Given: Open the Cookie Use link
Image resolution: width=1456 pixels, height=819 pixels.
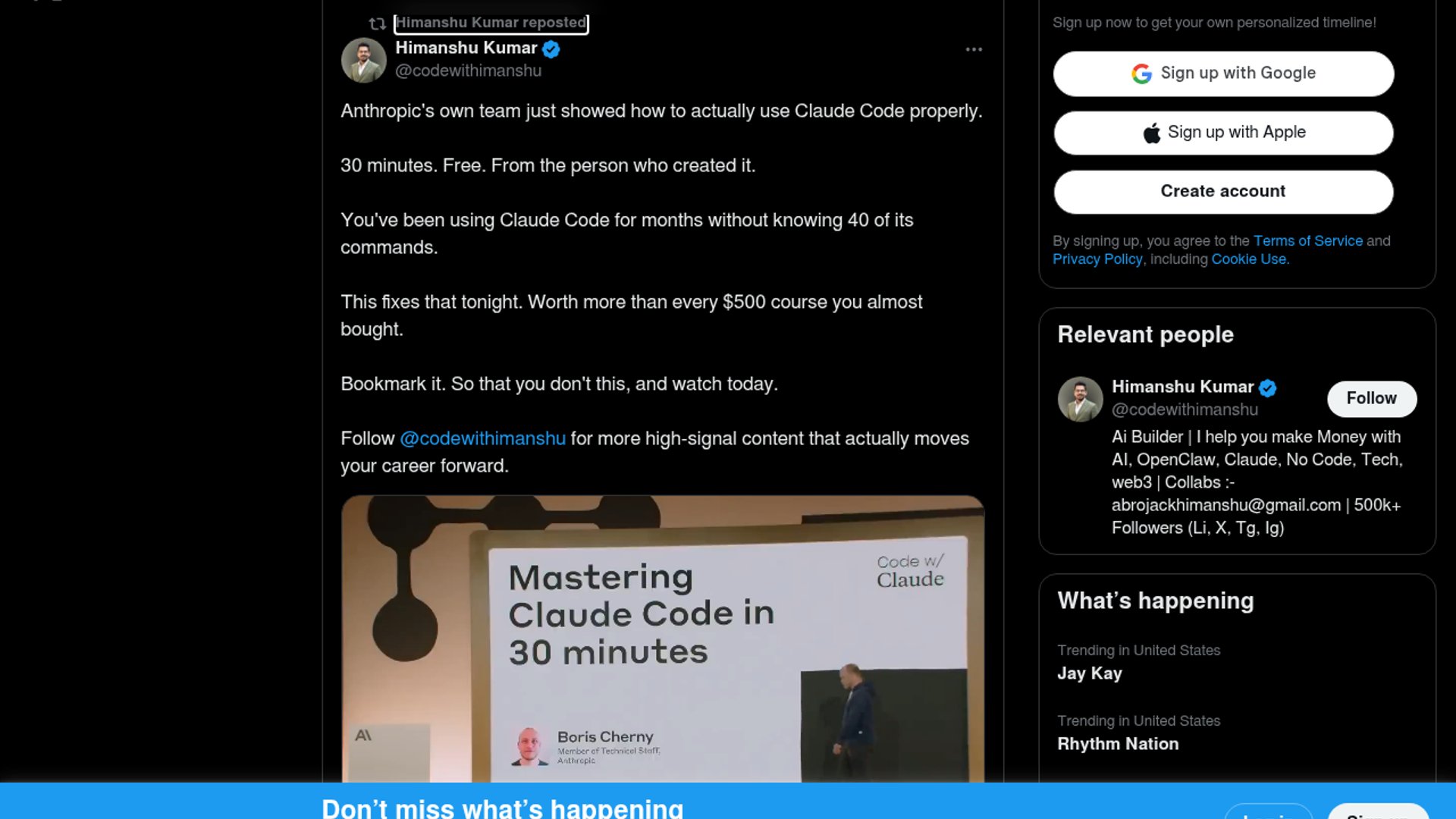Looking at the screenshot, I should point(1249,259).
